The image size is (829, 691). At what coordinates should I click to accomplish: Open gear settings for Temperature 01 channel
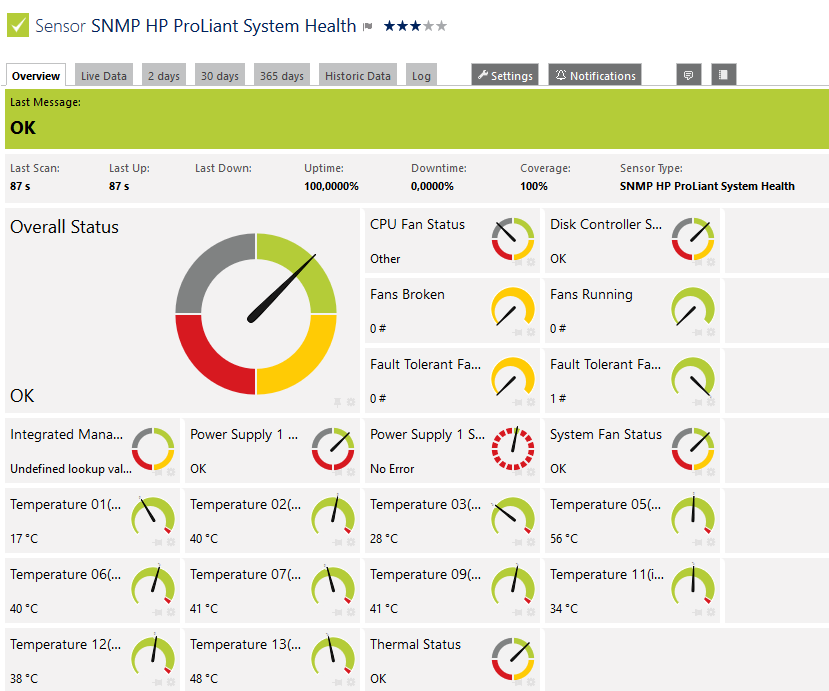coord(171,542)
